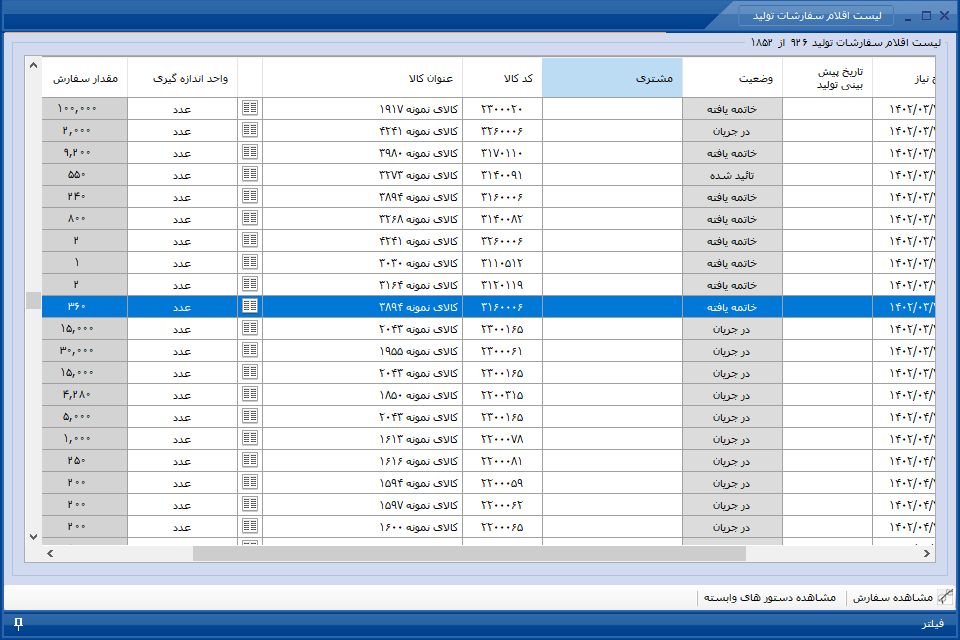The width and height of the screenshot is (960, 640).
Task: Click grid icon for کالای نمونه ۱۵۹۴ row
Action: coord(250,483)
